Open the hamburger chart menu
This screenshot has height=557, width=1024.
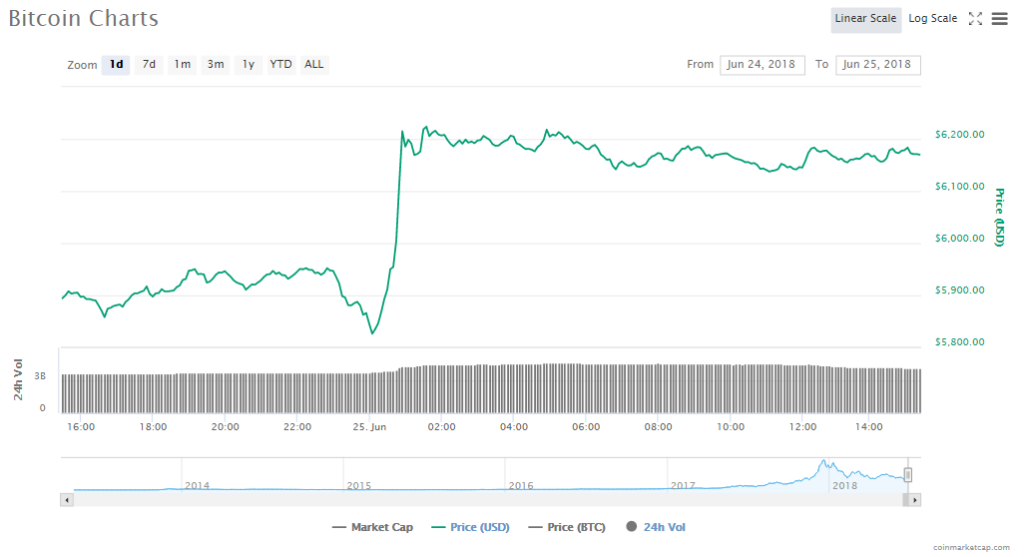tap(999, 18)
